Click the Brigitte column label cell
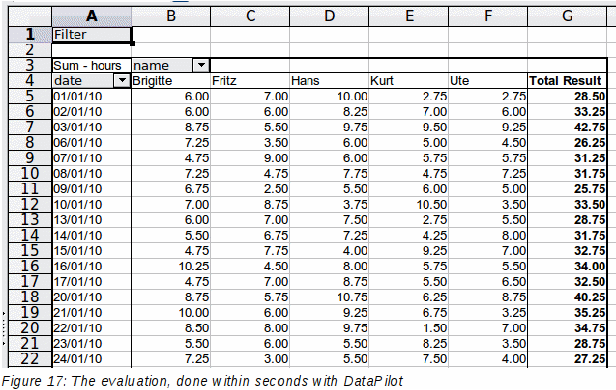 171,81
